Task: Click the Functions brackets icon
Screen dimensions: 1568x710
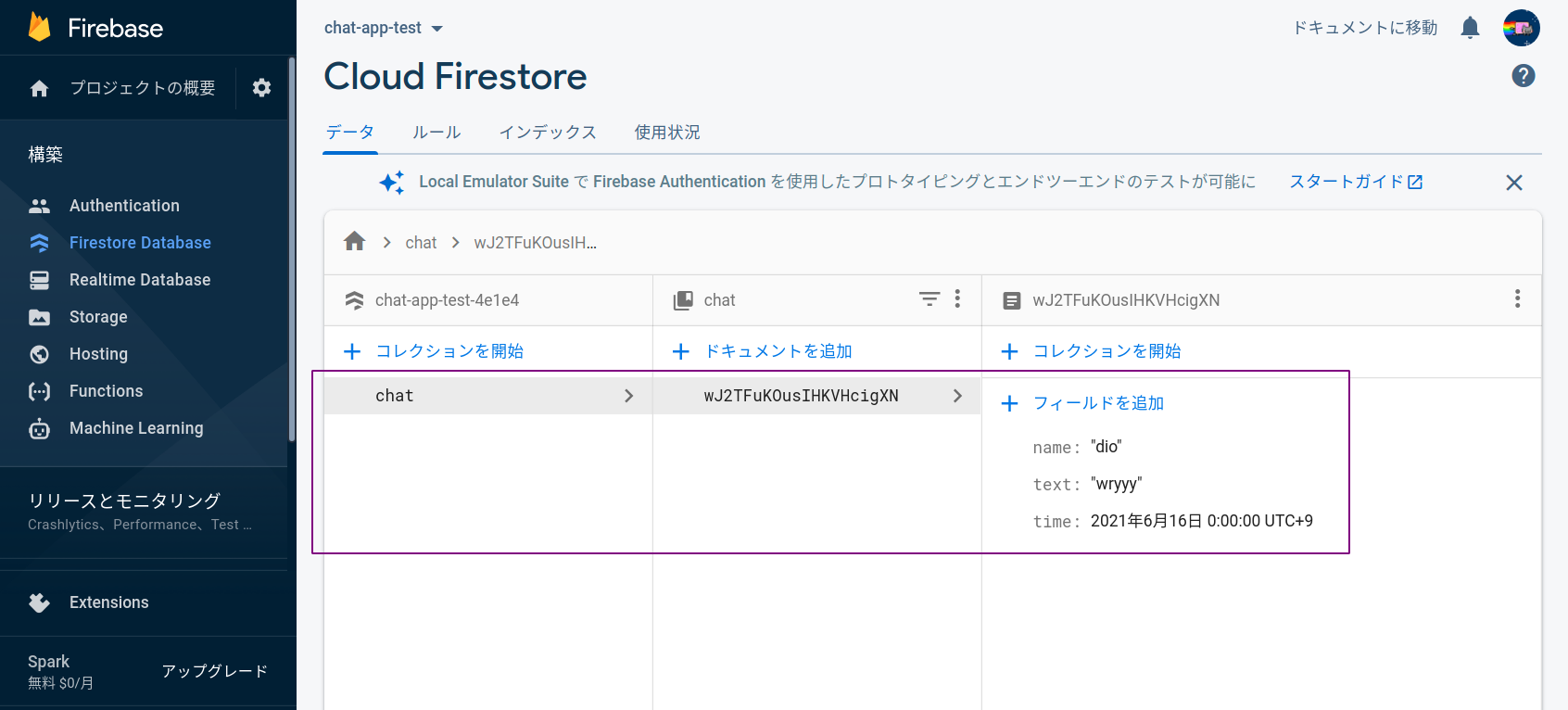Action: coord(39,391)
